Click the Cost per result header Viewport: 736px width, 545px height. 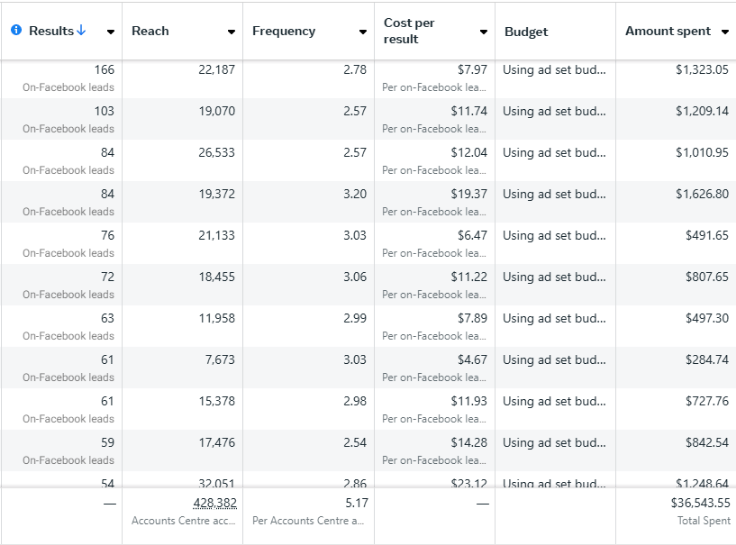pos(411,31)
